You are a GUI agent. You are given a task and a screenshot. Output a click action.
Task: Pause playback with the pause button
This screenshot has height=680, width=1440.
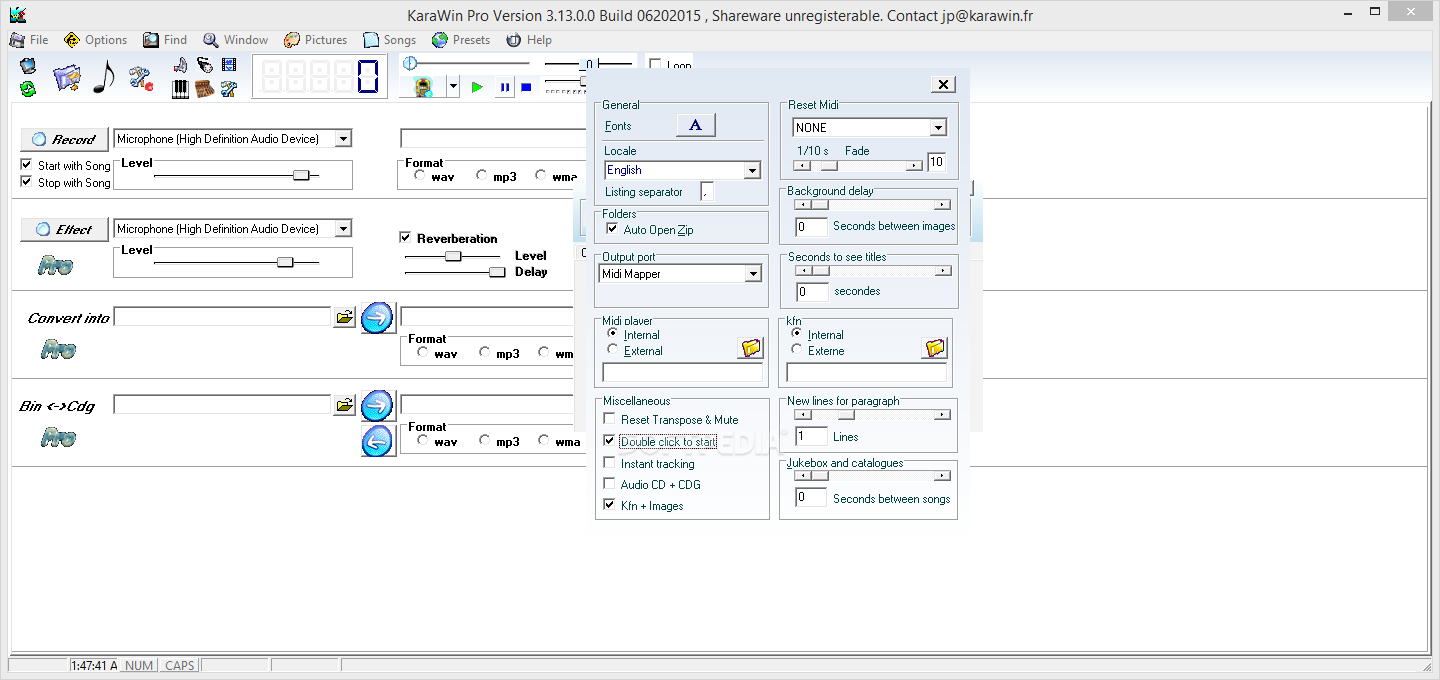point(505,88)
